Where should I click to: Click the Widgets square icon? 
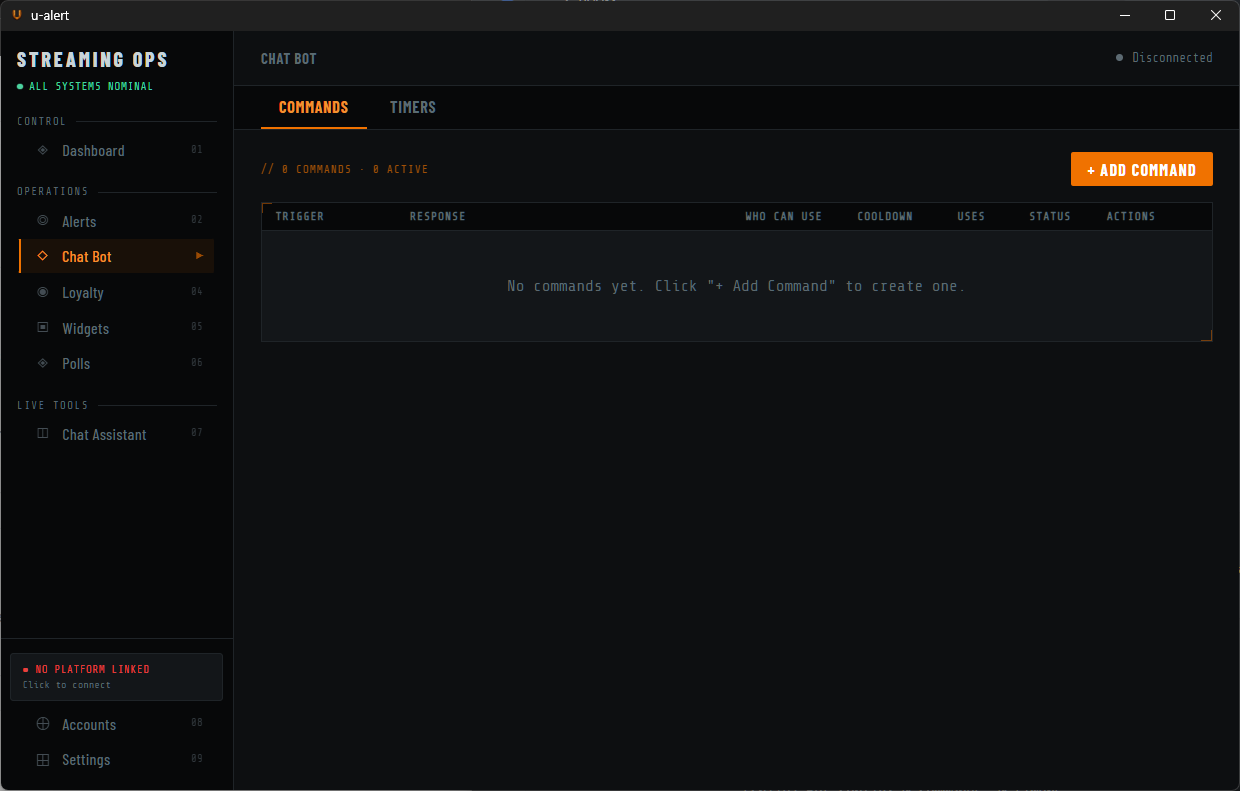pos(42,328)
